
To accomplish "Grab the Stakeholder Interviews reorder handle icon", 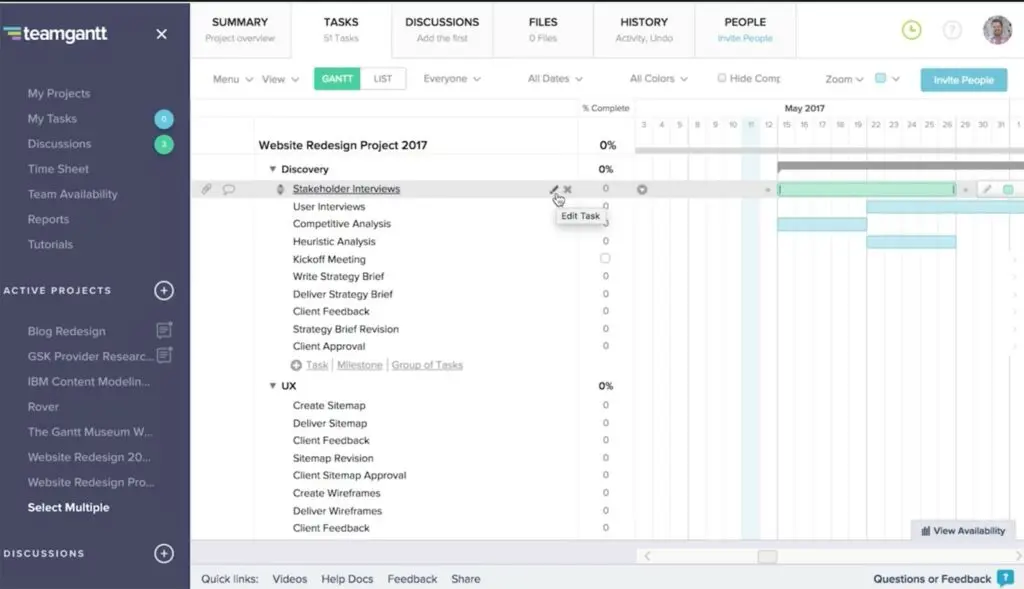I will click(x=280, y=189).
